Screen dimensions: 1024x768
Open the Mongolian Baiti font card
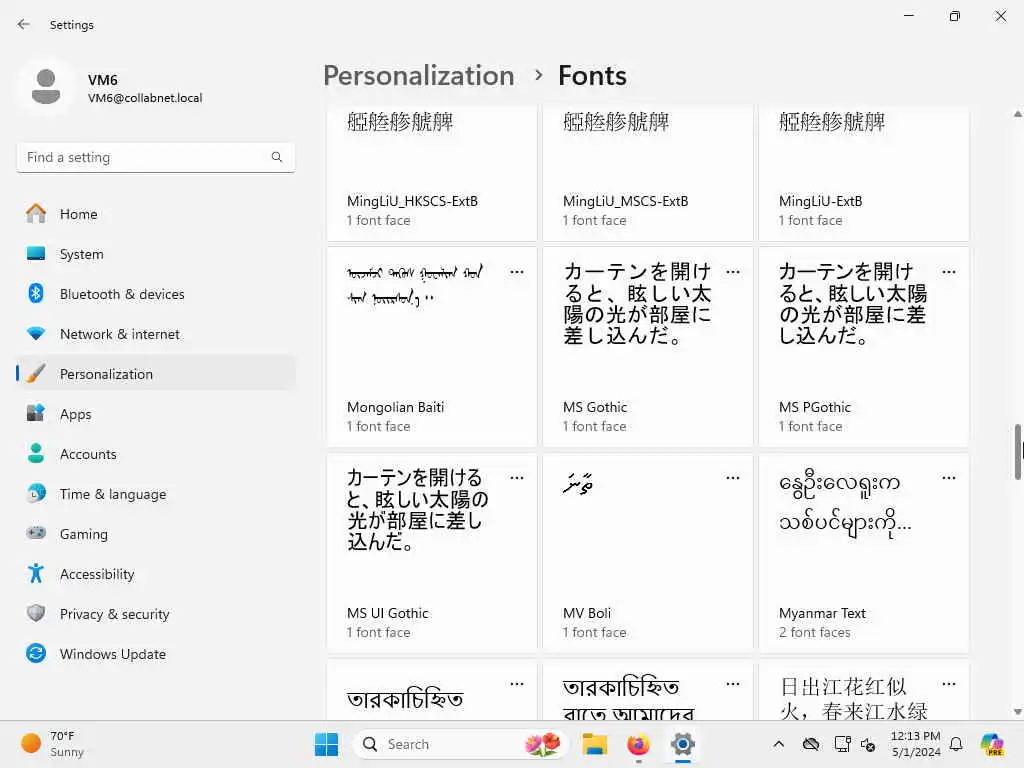point(432,346)
